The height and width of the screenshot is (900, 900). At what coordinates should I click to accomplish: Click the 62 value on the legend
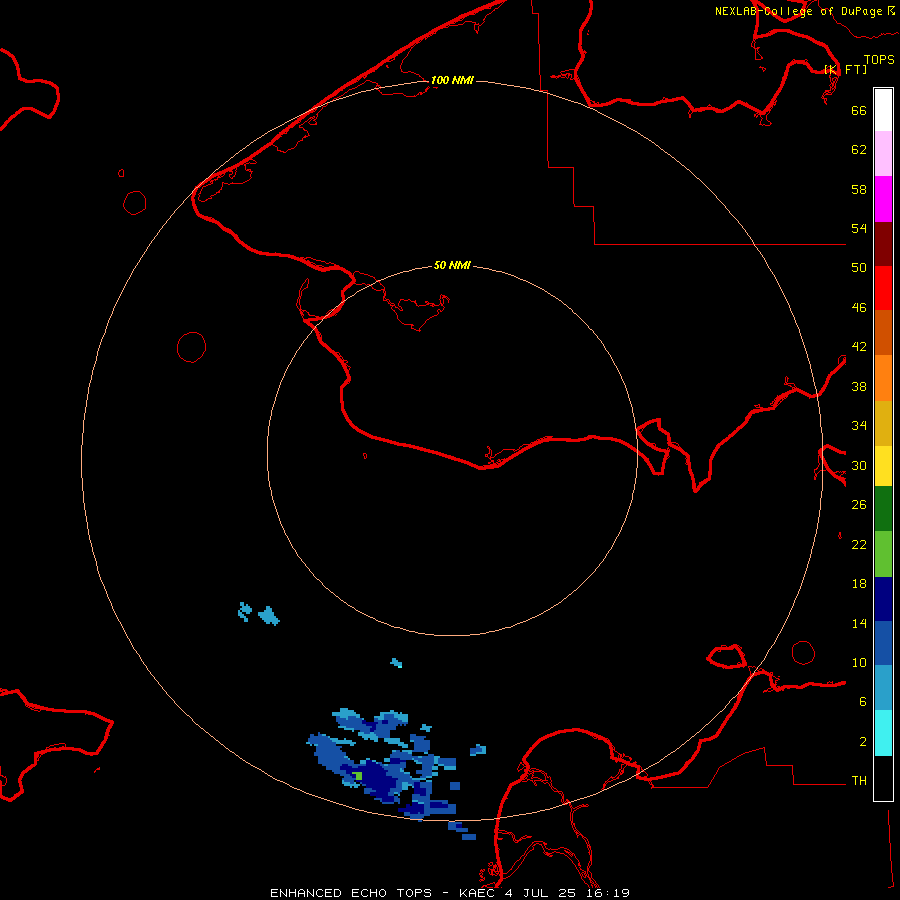click(859, 150)
